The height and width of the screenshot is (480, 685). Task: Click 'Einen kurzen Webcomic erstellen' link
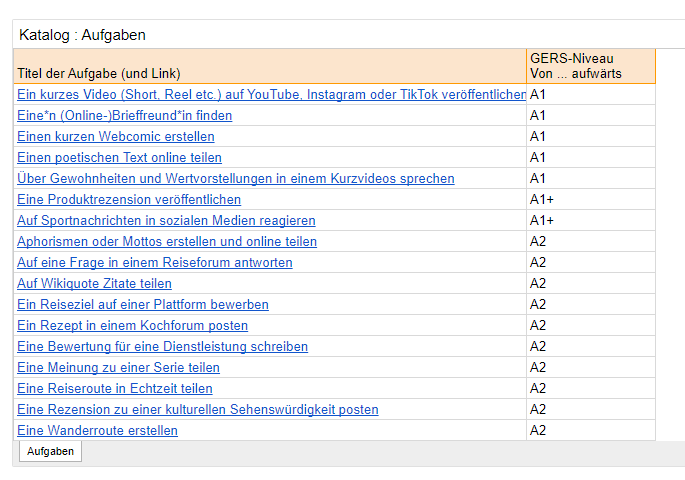click(x=115, y=137)
